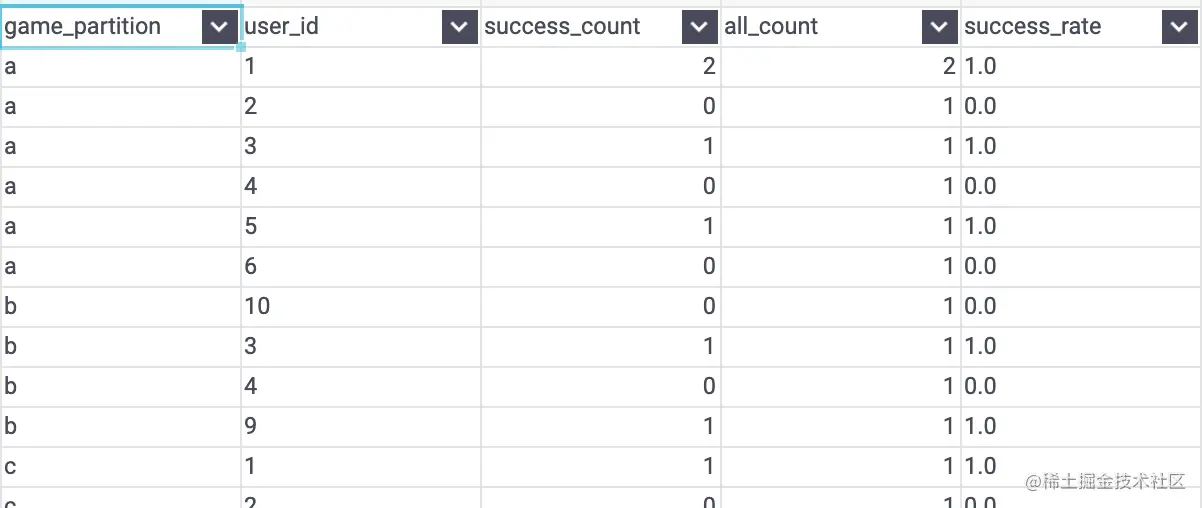Select the game_partition header cell

[120, 28]
